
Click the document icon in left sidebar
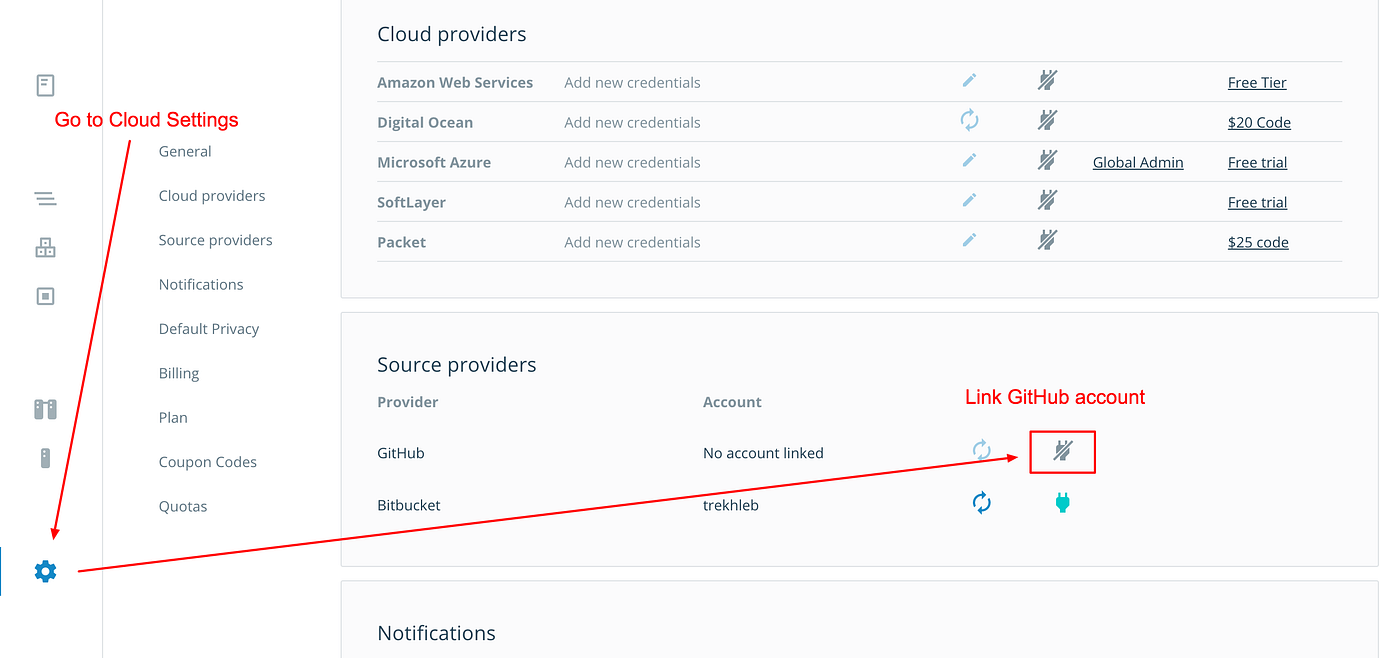pyautogui.click(x=45, y=85)
